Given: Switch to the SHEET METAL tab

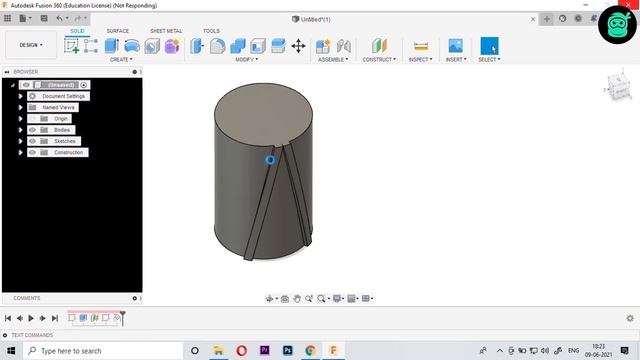Looking at the screenshot, I should point(166,31).
